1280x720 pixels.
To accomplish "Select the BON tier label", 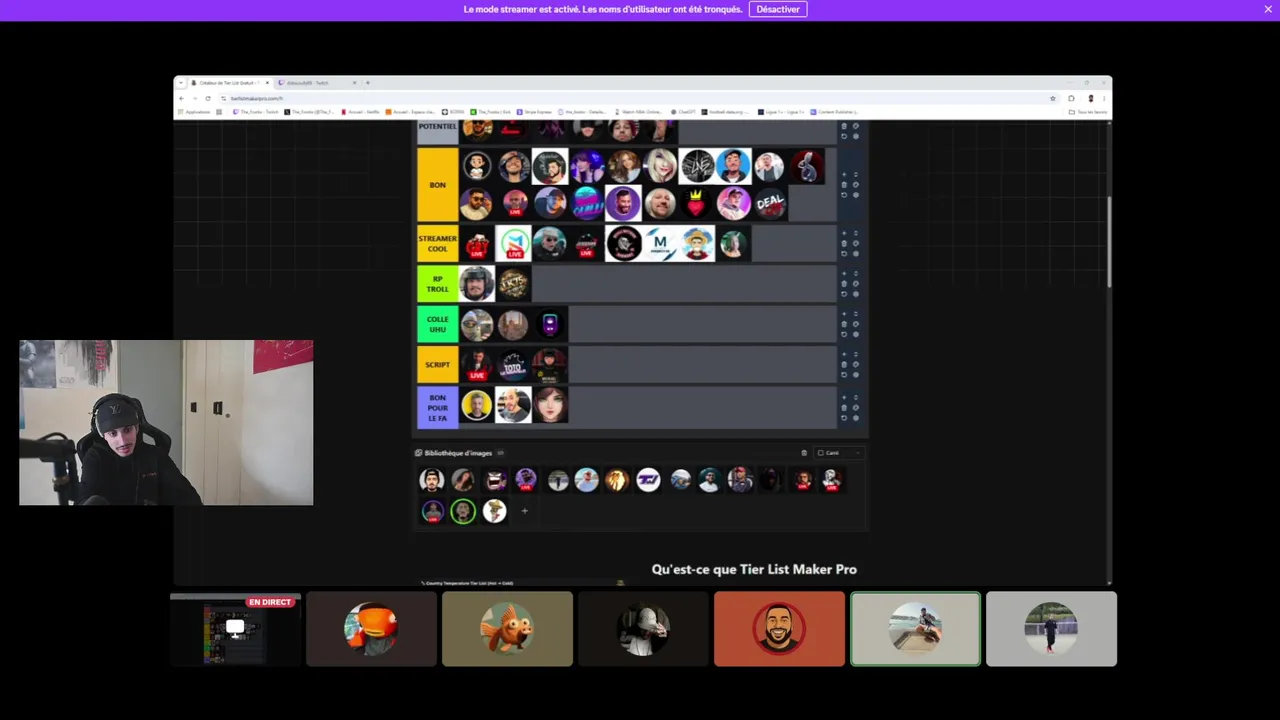I will [437, 185].
